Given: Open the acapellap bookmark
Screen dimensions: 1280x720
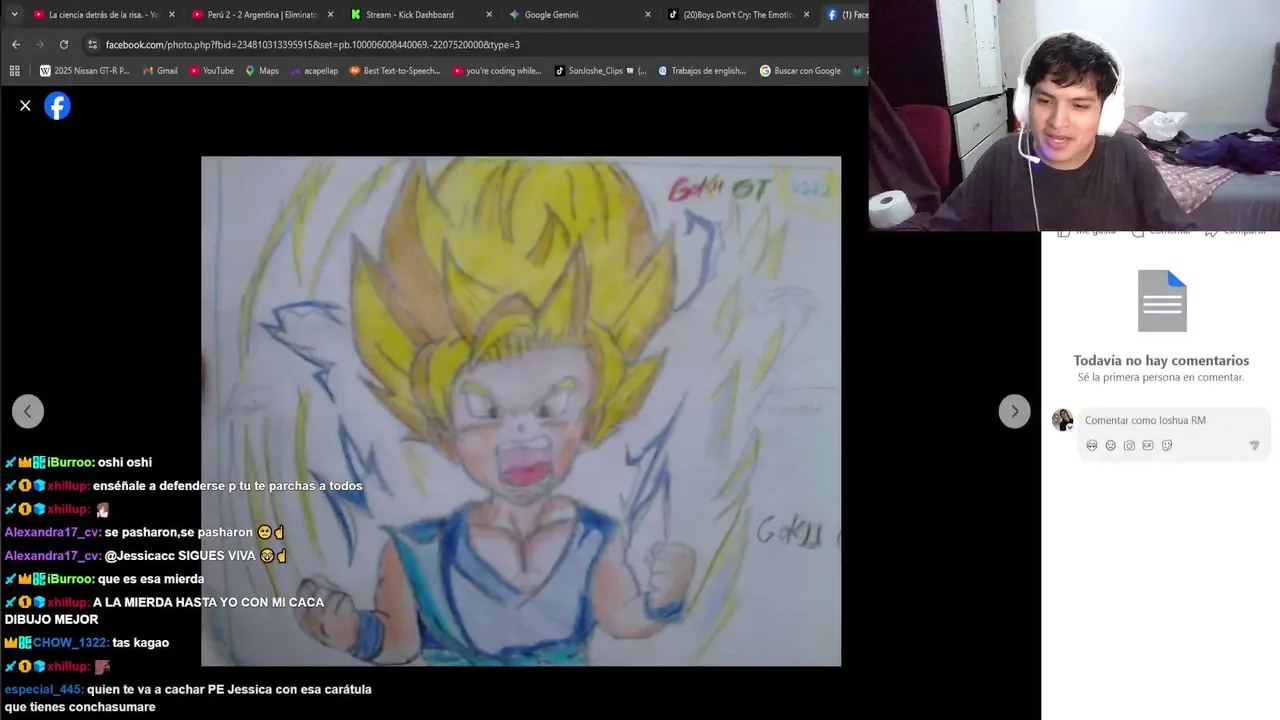Looking at the screenshot, I should (x=313, y=71).
